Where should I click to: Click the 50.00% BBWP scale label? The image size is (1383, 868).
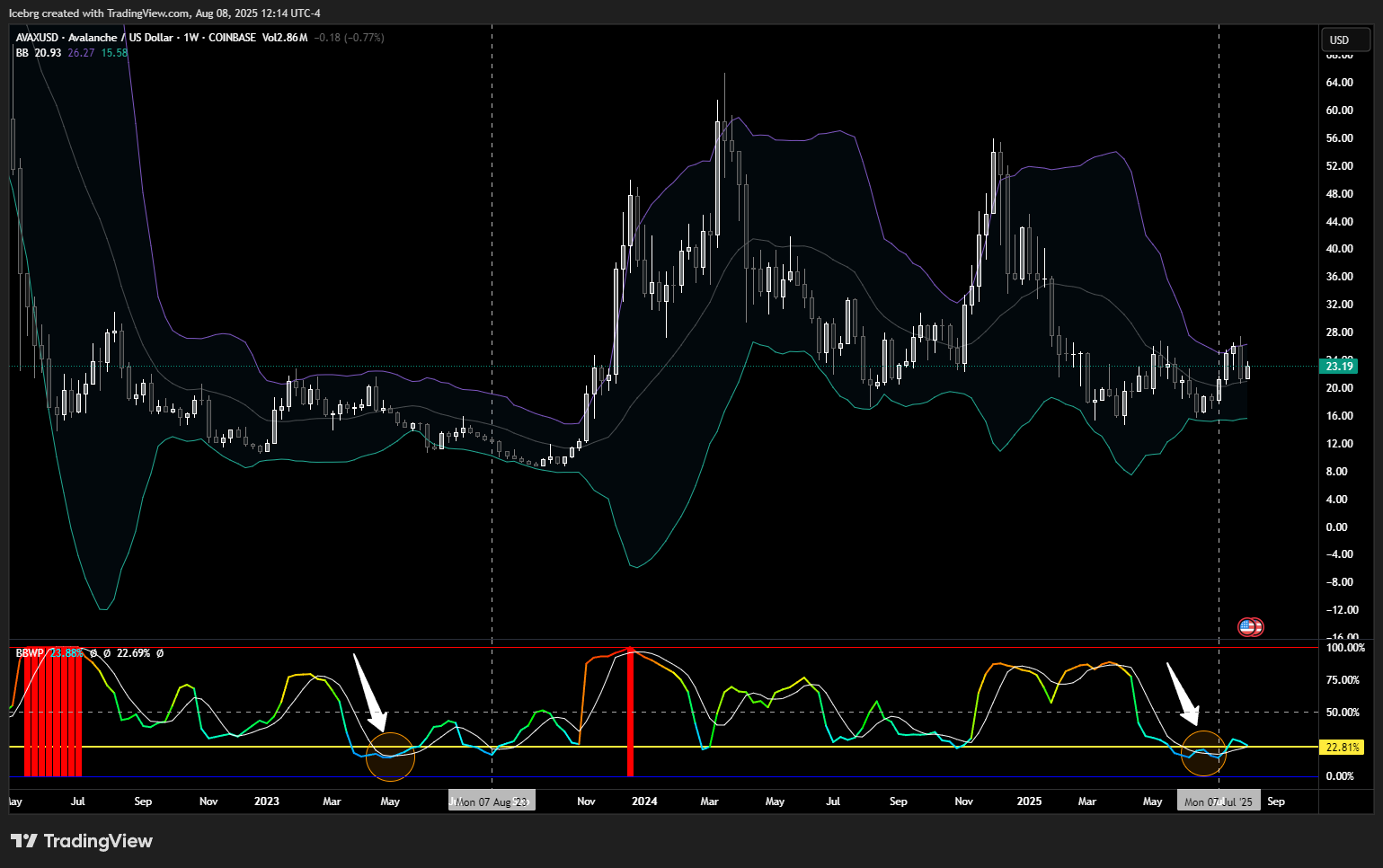[1343, 713]
